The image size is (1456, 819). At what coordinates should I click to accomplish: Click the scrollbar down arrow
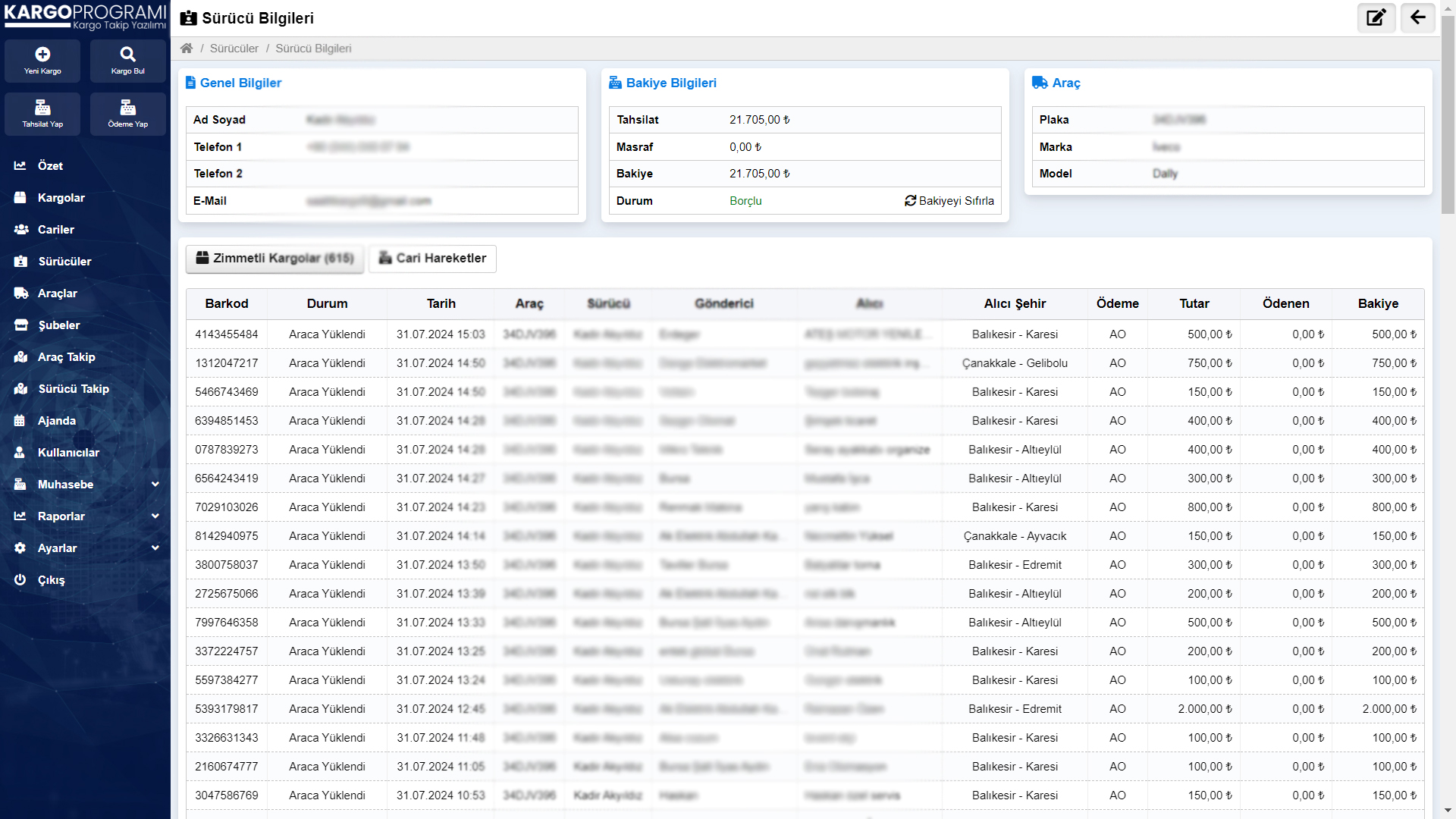pos(1448,811)
